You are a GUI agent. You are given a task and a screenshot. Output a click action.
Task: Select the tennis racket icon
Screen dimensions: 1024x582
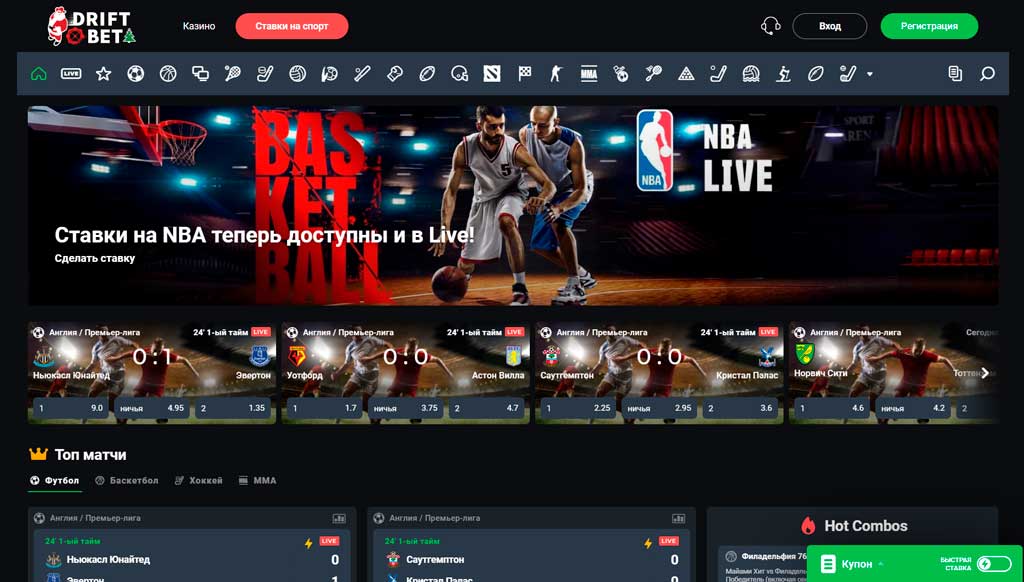click(x=232, y=74)
